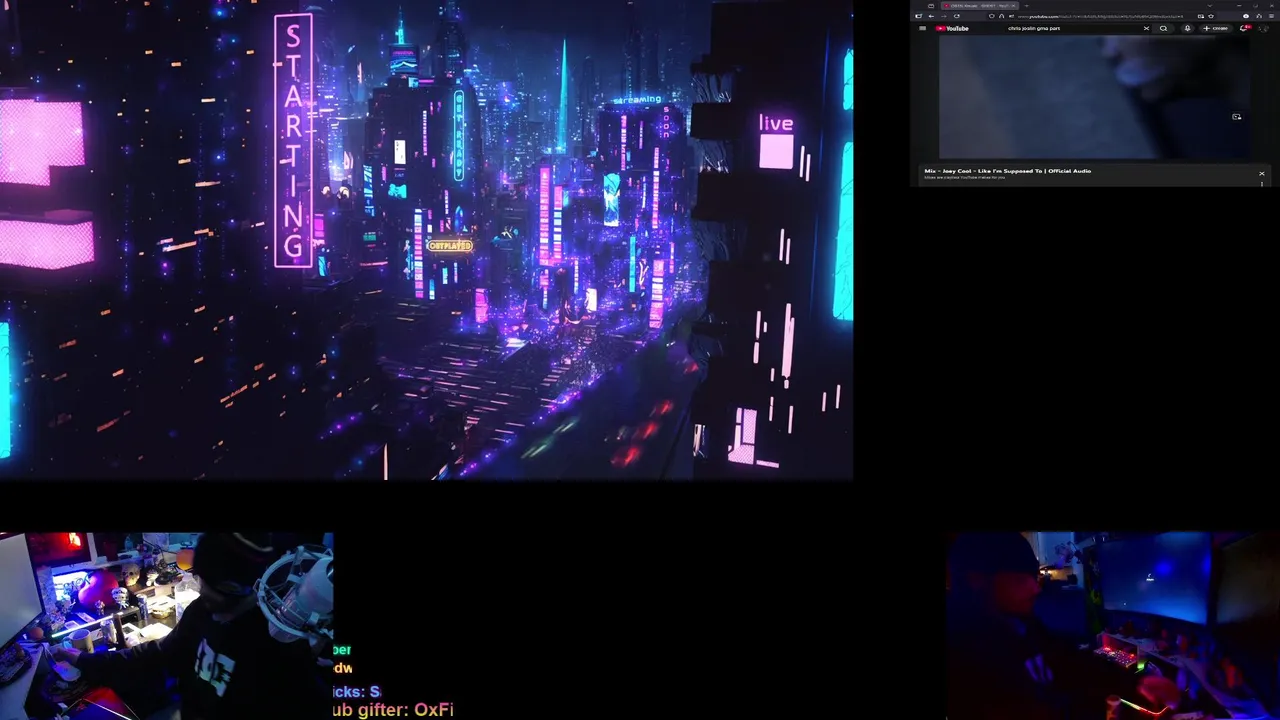Start voice search with microphone icon
1280x720 pixels.
pos(1188,28)
